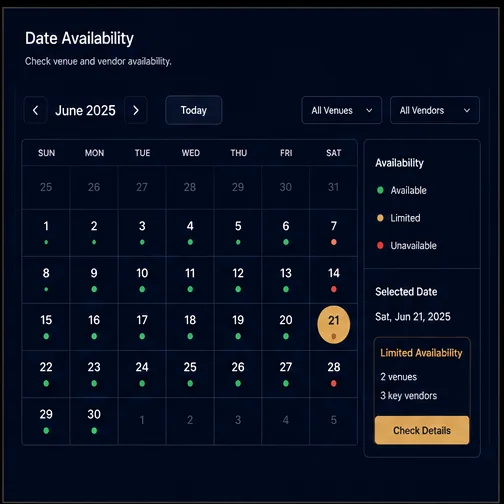Viewport: 504px width, 504px height.
Task: Choose June 20 date cell
Action: 286,327
